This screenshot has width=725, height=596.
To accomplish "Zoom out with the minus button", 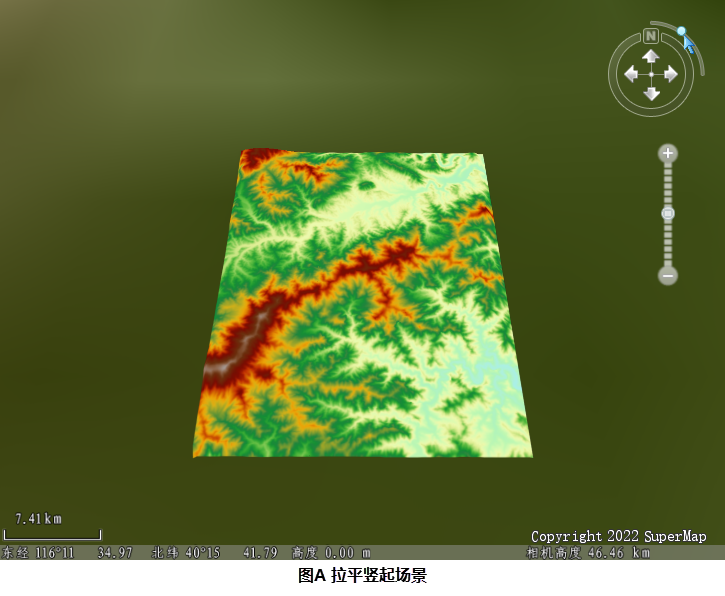I will pos(668,275).
